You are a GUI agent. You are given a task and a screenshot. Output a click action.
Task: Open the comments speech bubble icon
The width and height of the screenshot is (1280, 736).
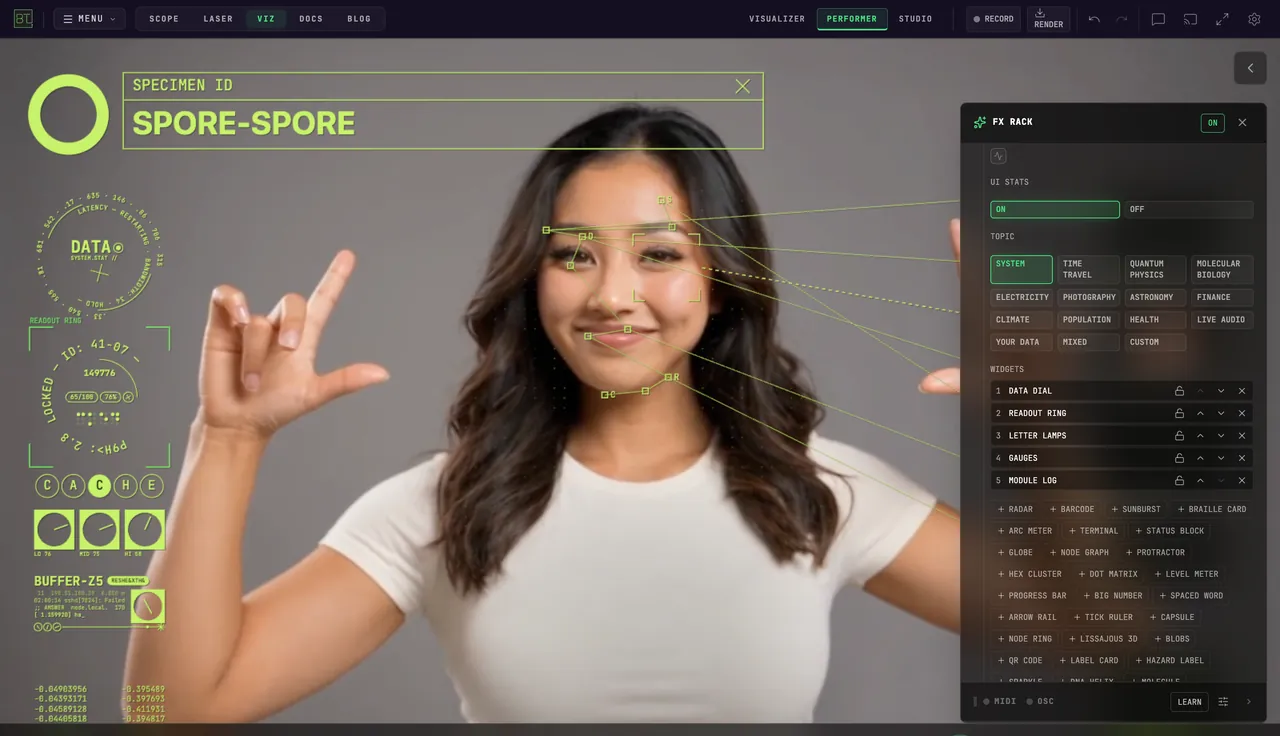click(1158, 19)
